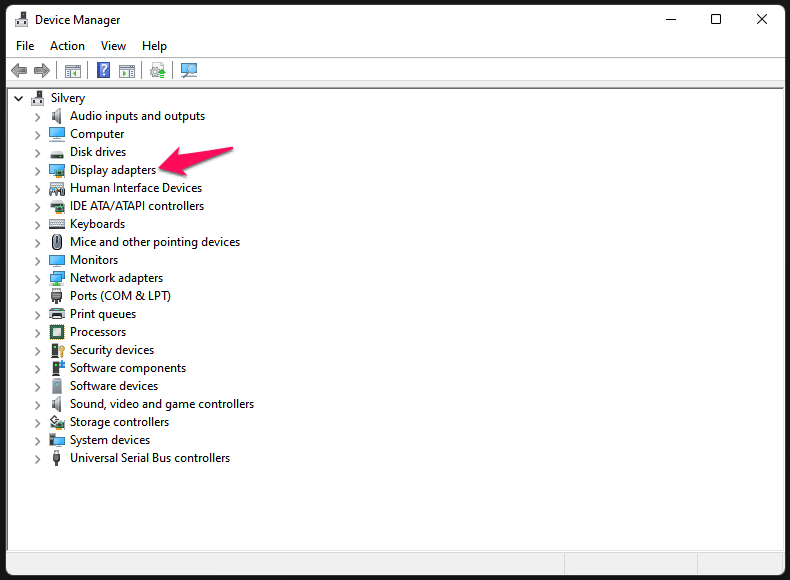Screen dimensions: 790x580
Task: Click the Show/Hide Action Pane toolbar icon
Action: (x=126, y=71)
